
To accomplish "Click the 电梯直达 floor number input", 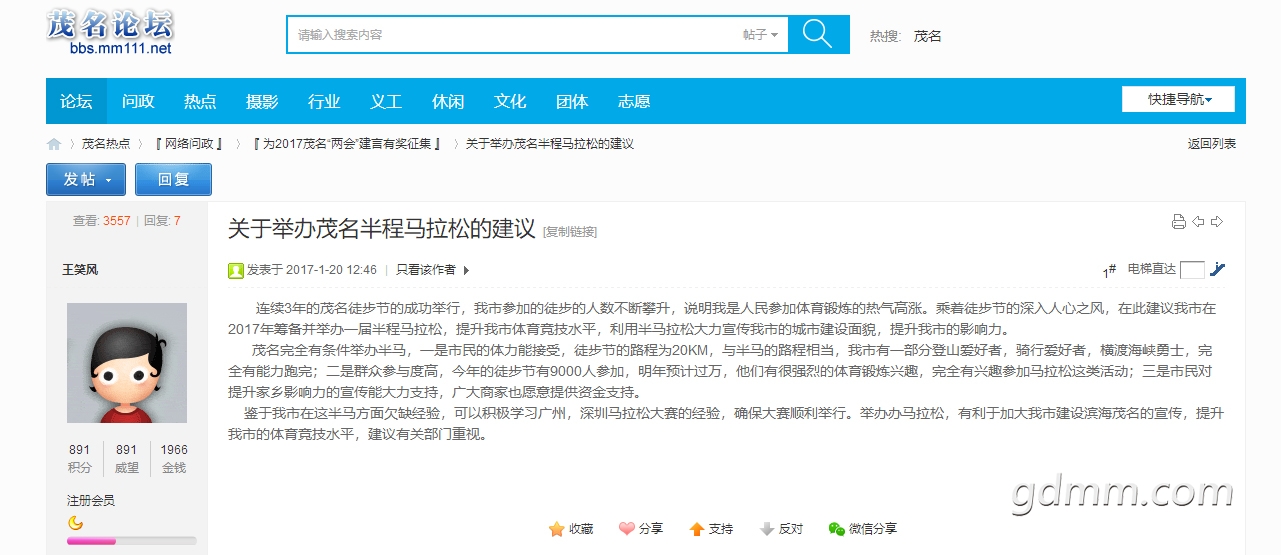I will click(1192, 270).
